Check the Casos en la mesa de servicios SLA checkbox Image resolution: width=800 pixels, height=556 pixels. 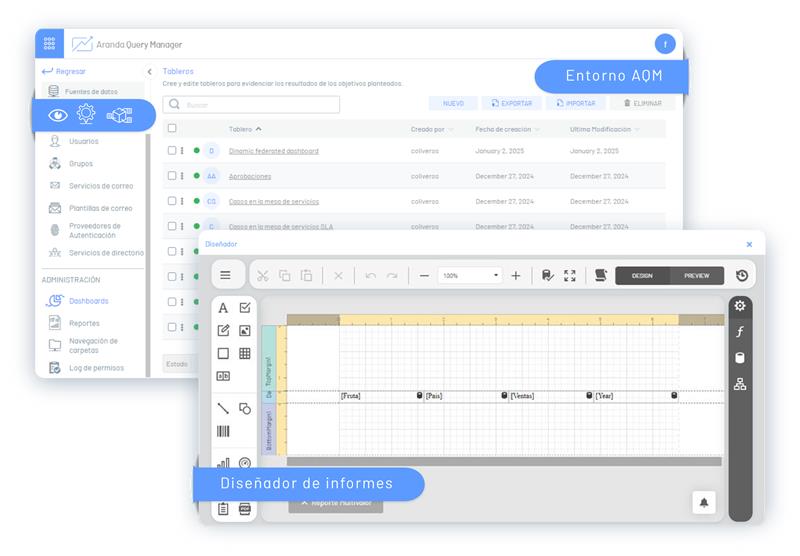(172, 226)
